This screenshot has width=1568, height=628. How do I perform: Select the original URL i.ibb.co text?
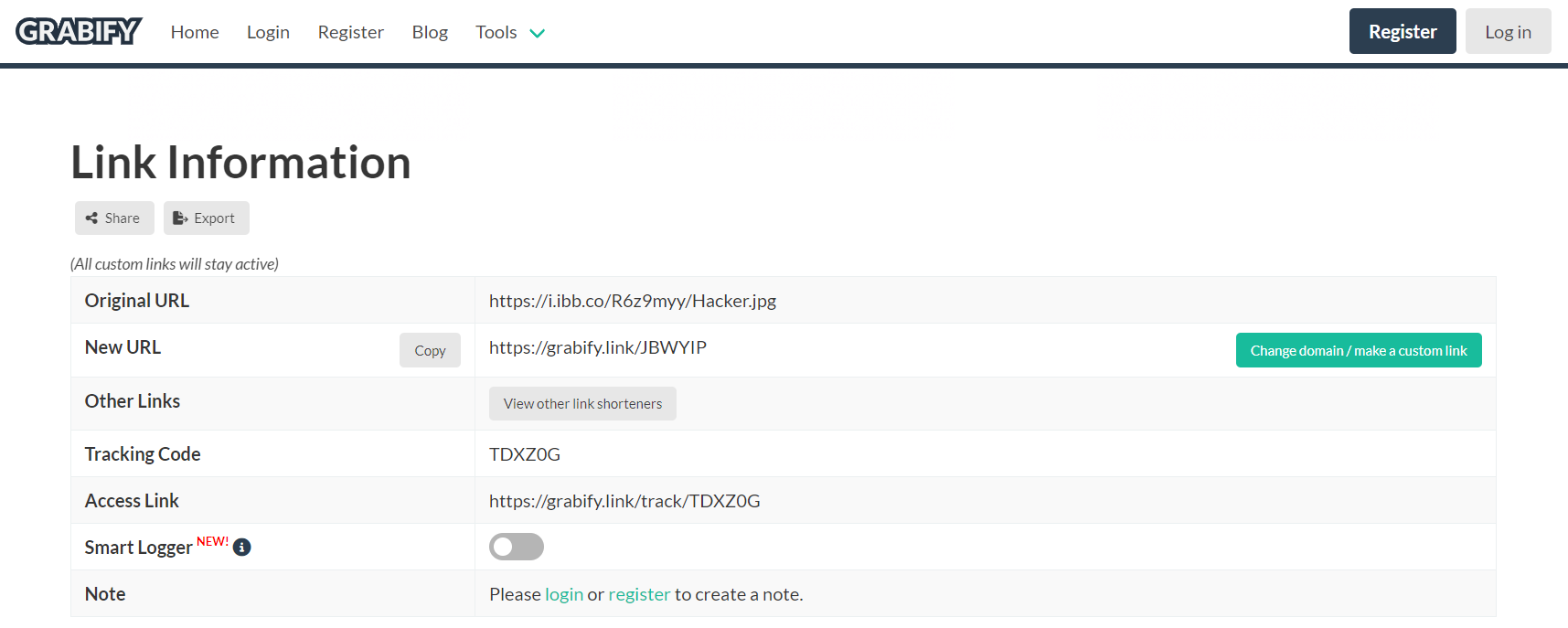pos(633,301)
